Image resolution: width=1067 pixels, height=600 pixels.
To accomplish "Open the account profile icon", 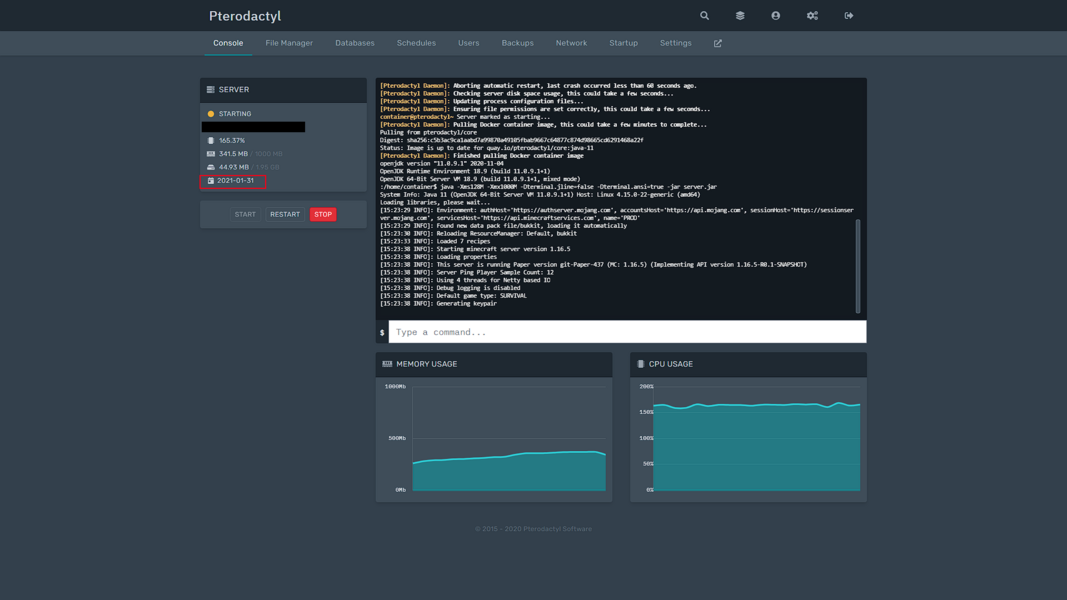I will tap(775, 16).
